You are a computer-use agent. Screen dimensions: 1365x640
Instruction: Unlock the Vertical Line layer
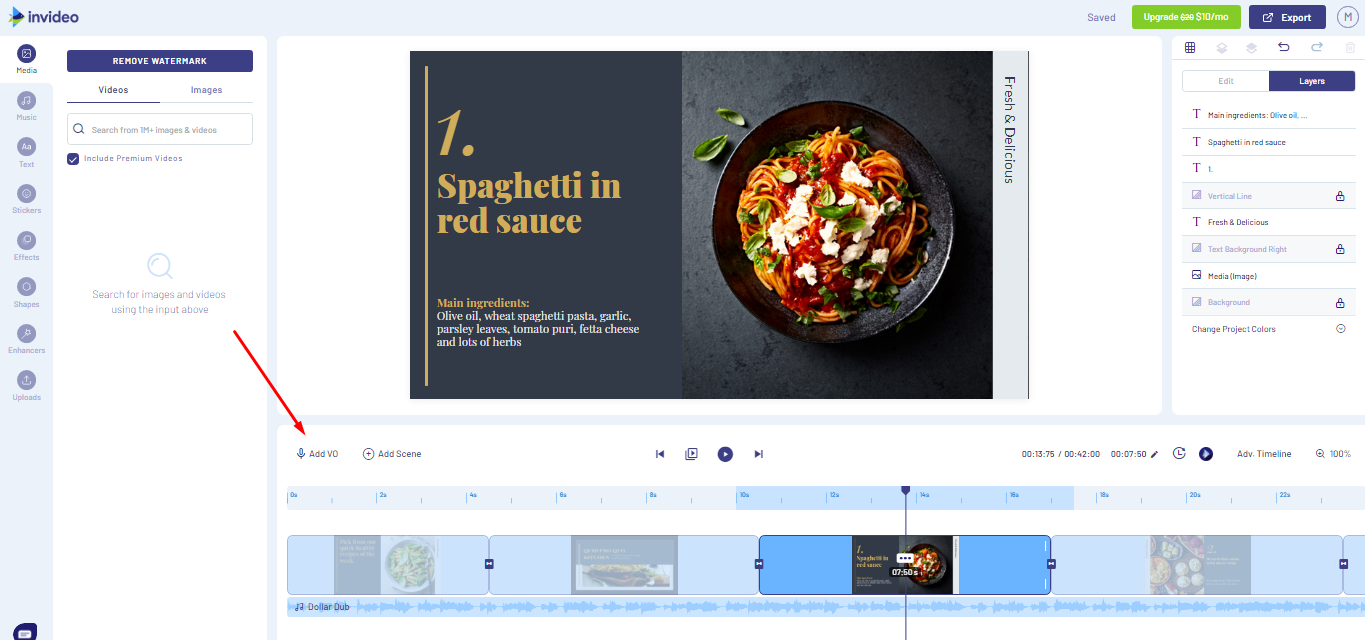click(x=1340, y=195)
